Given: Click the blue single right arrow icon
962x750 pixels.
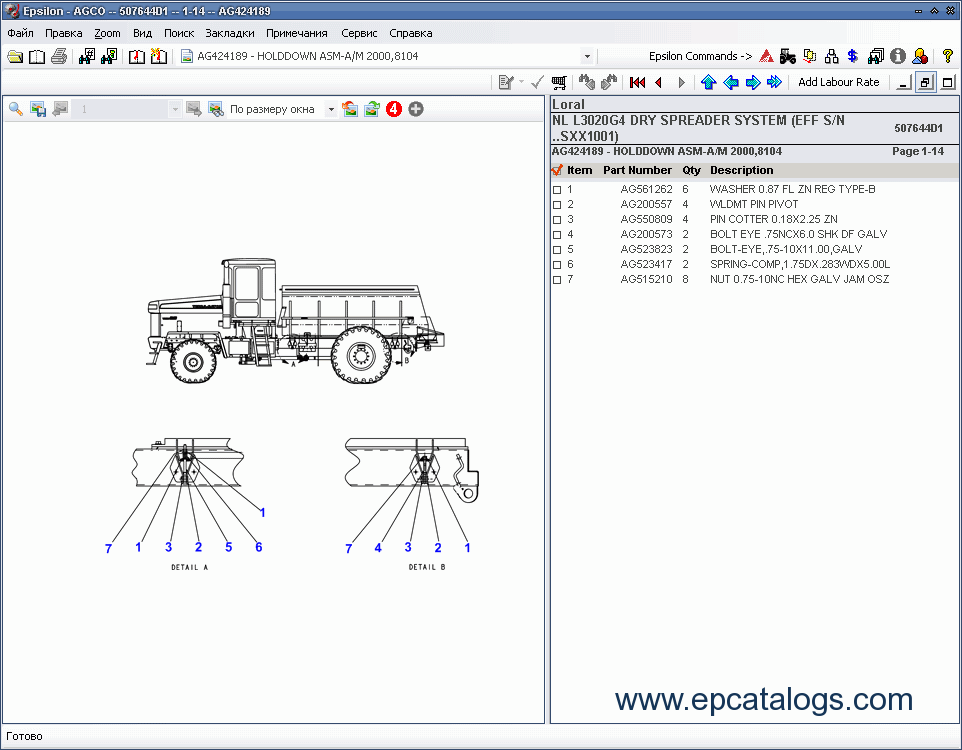Looking at the screenshot, I should [x=753, y=82].
